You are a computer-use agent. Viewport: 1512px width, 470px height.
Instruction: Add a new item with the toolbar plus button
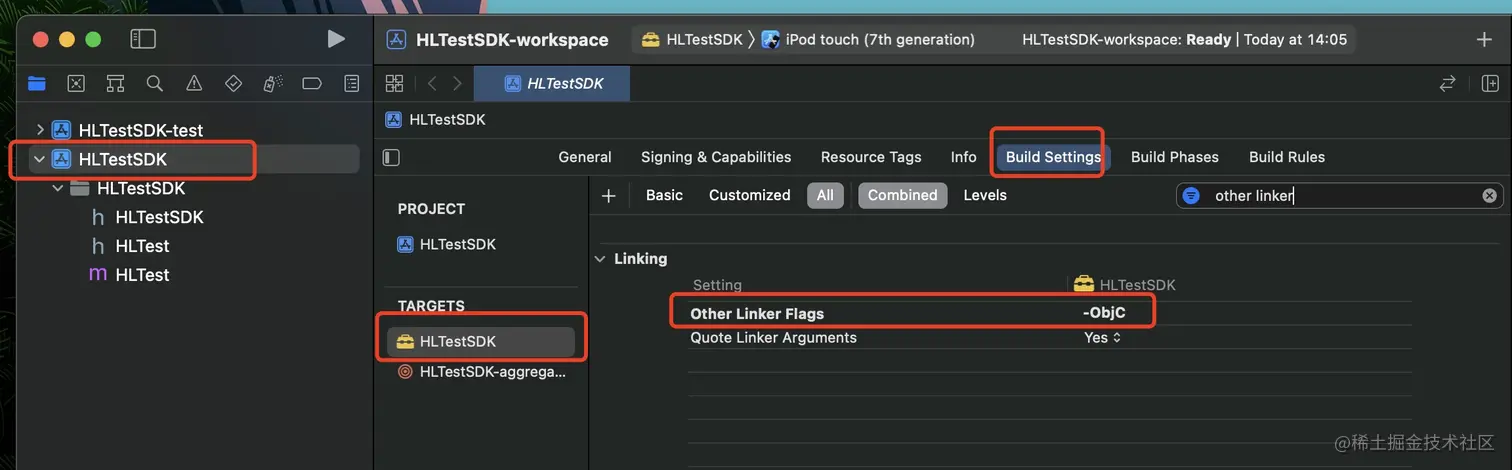(x=1484, y=40)
